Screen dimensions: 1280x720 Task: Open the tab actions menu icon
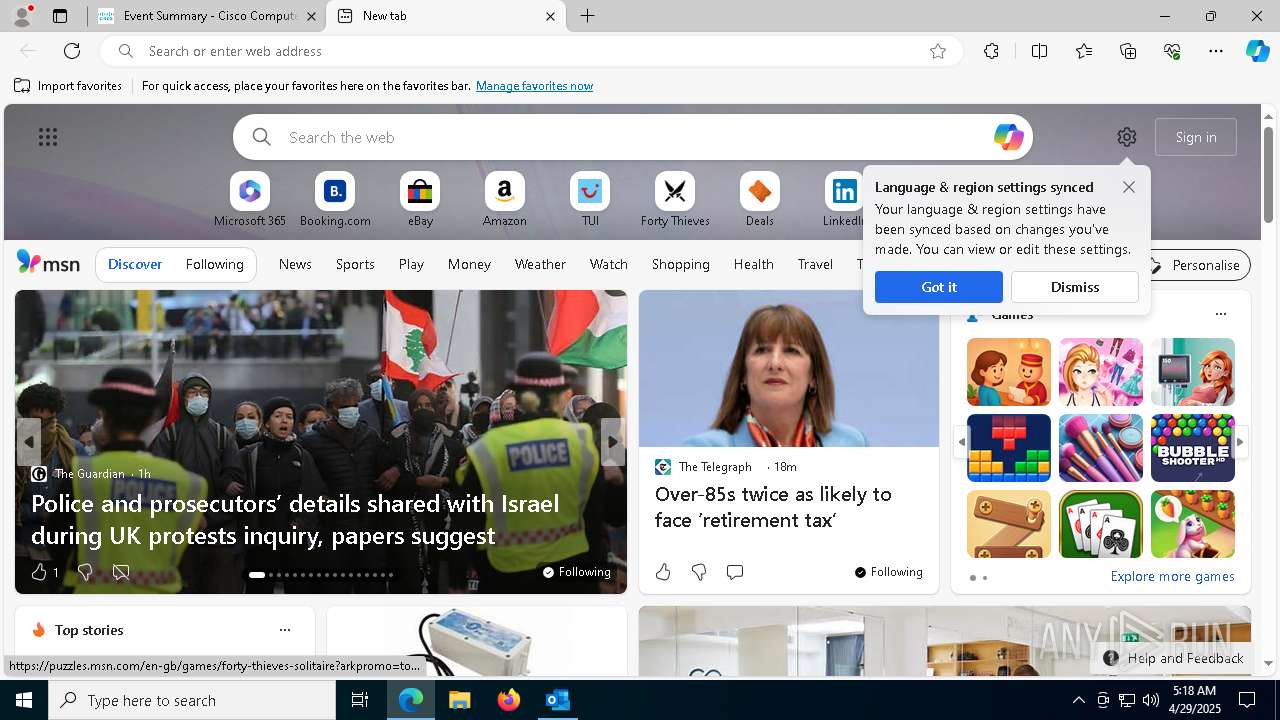(60, 16)
